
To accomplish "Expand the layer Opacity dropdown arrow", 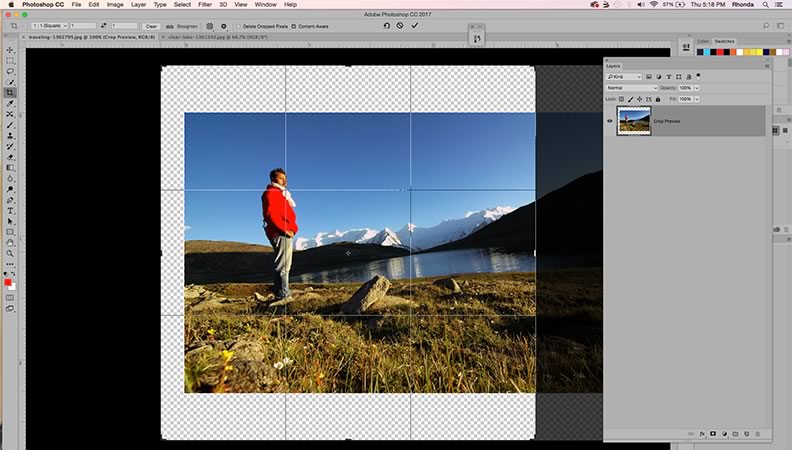I will point(698,88).
